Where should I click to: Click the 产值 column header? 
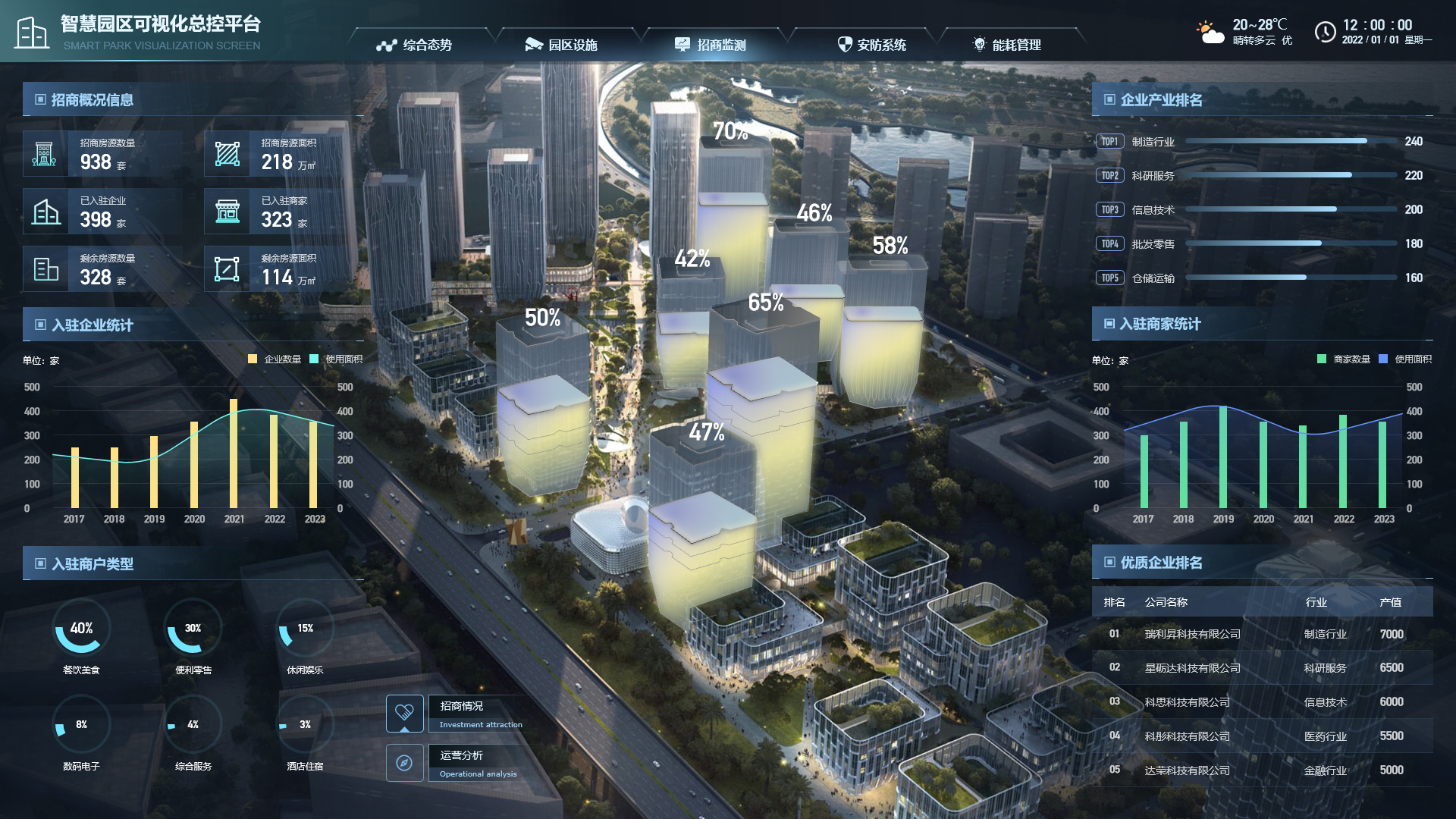pyautogui.click(x=1391, y=602)
